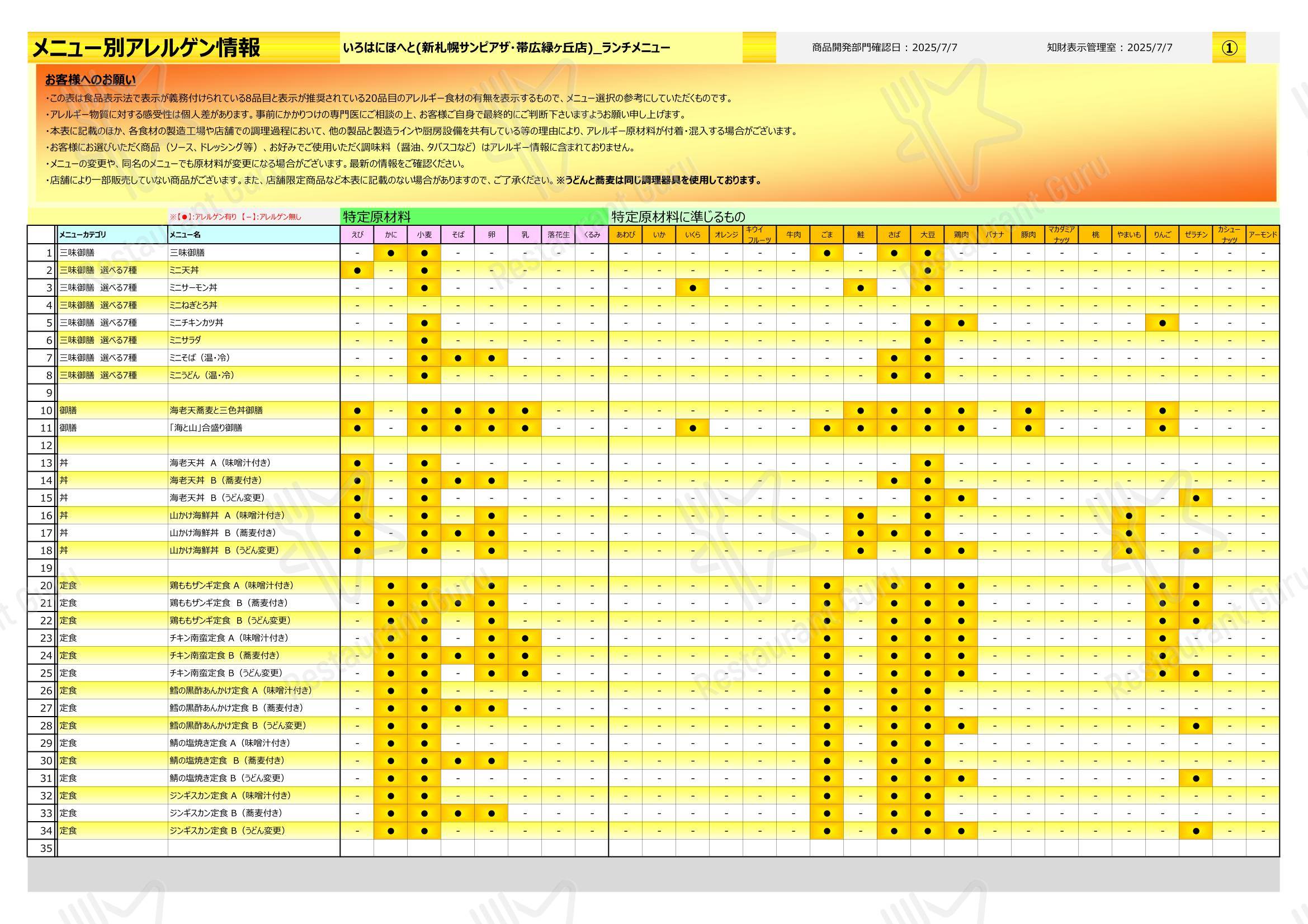Click the 豚肉 allergen dot for 海老天蕎麦と三色丼御膳
The image size is (1308, 924).
(1028, 410)
